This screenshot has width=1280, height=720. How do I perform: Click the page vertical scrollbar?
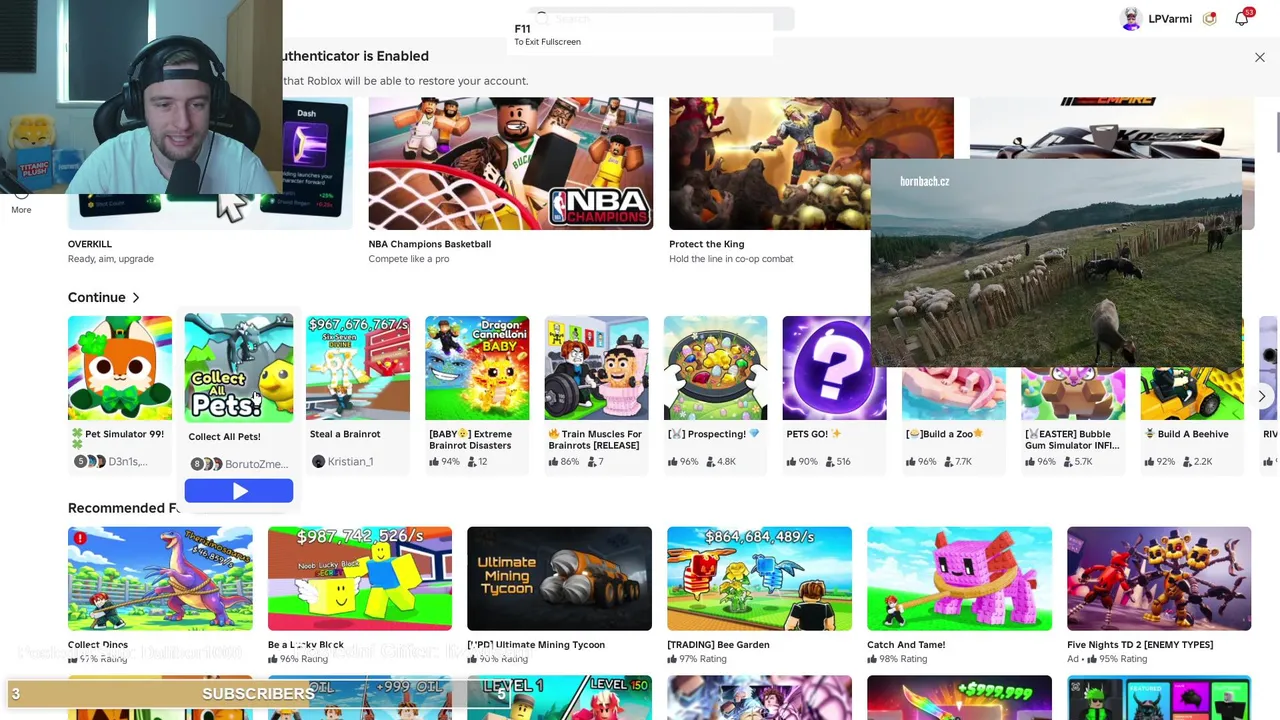pyautogui.click(x=1276, y=134)
